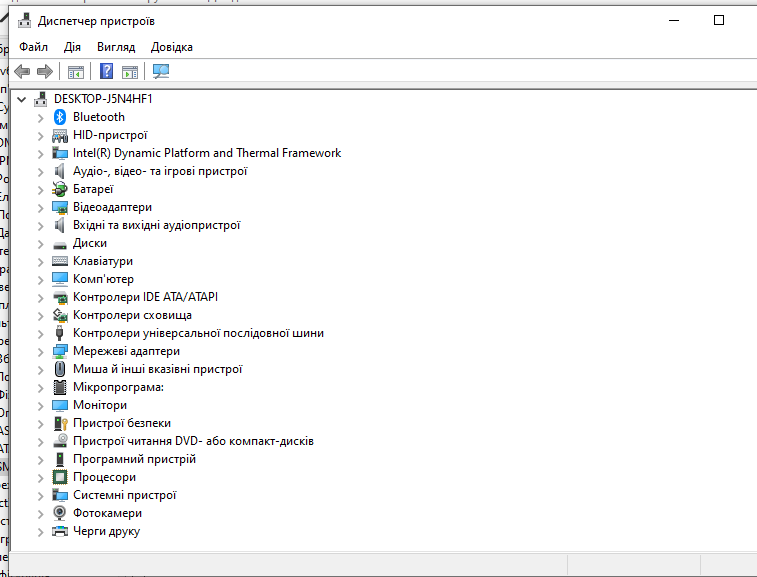Select the Відеоадаптери label
This screenshot has width=757, height=577.
coord(112,207)
